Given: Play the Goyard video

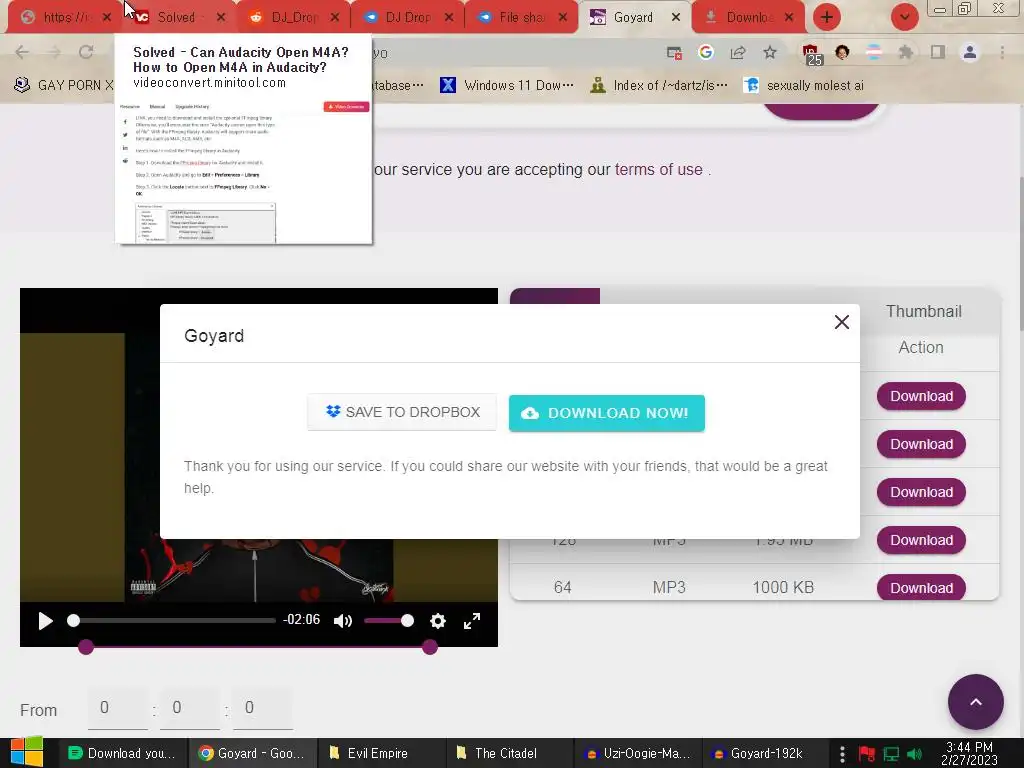Looking at the screenshot, I should [x=45, y=621].
